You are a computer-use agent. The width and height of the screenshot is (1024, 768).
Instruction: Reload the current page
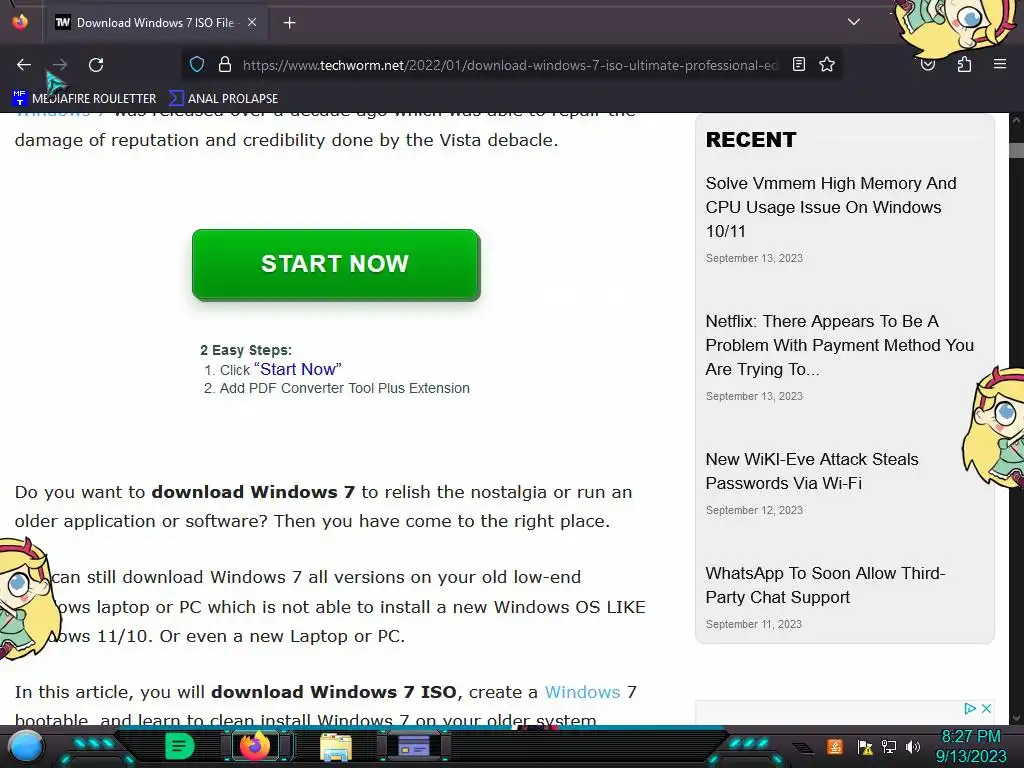[x=96, y=65]
